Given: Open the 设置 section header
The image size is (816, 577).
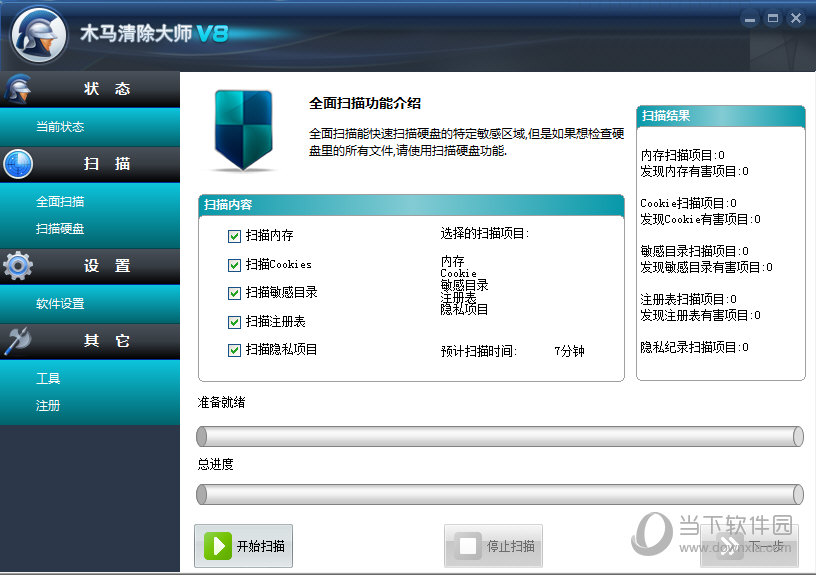Looking at the screenshot, I should click(x=90, y=265).
